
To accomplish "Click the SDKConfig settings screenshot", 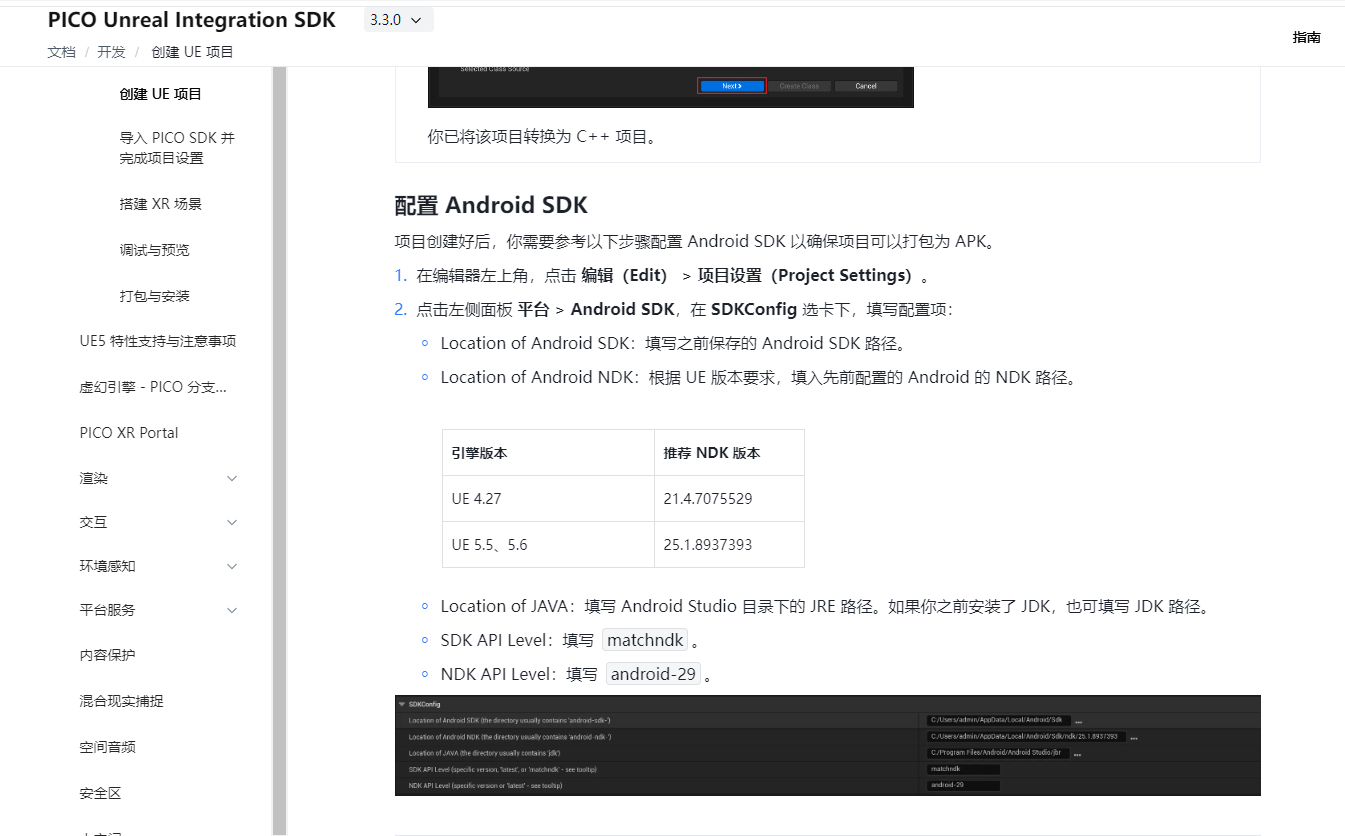I will click(827, 746).
